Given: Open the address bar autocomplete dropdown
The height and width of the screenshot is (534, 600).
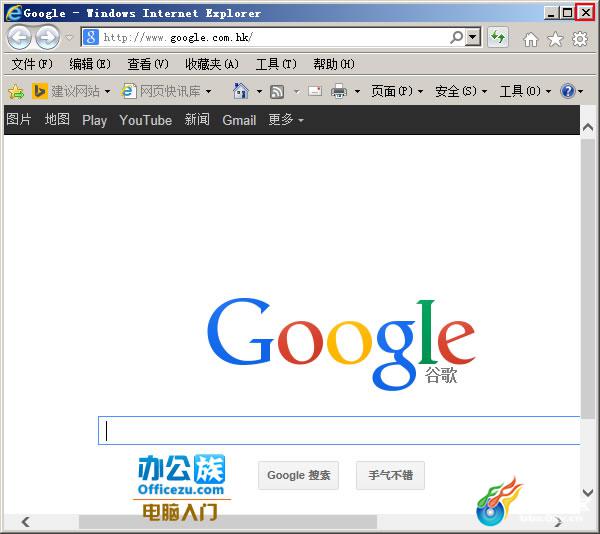Looking at the screenshot, I should 473,37.
